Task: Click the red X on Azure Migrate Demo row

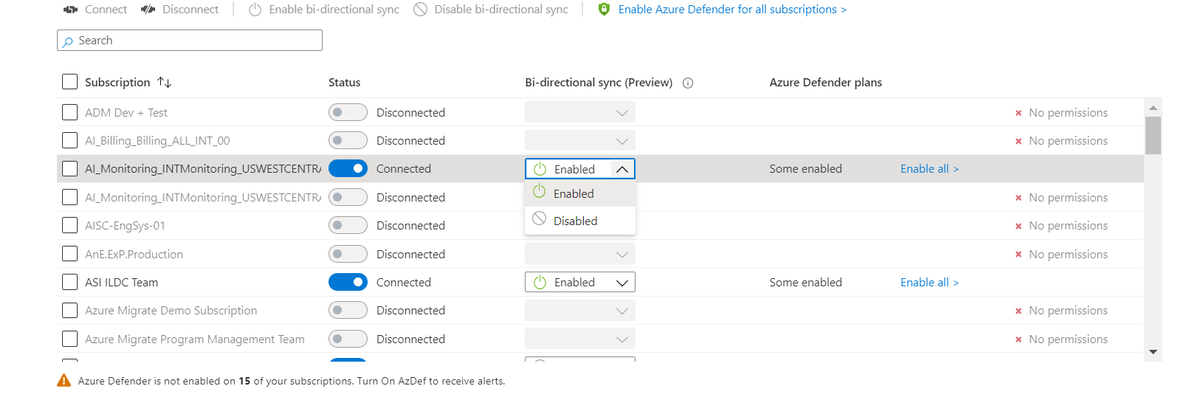Action: tap(1018, 311)
